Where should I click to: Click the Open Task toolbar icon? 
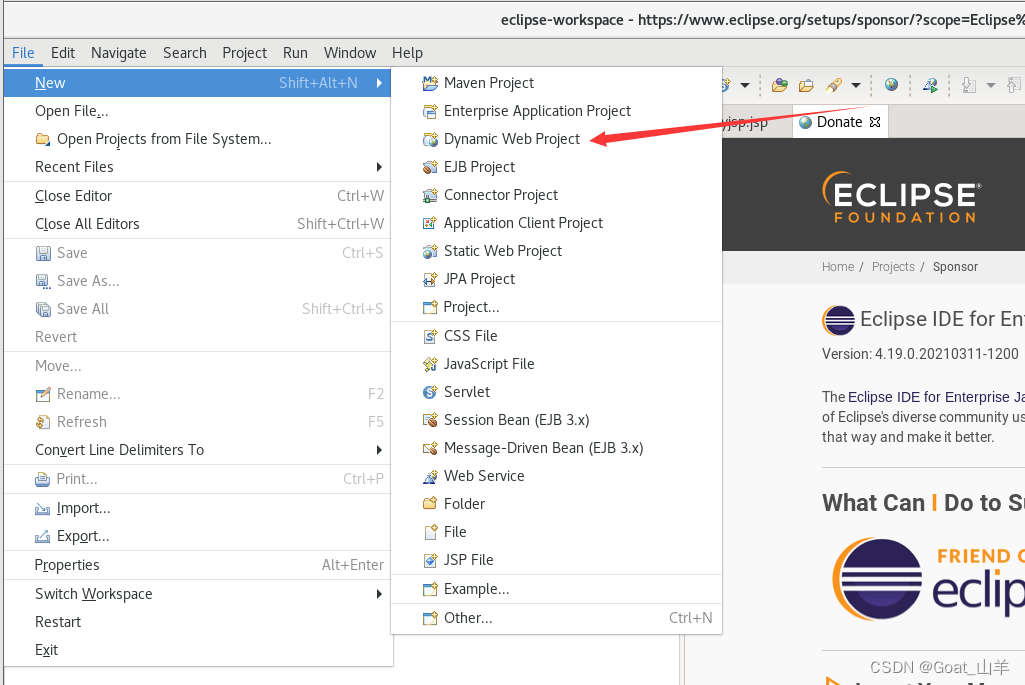coord(806,85)
